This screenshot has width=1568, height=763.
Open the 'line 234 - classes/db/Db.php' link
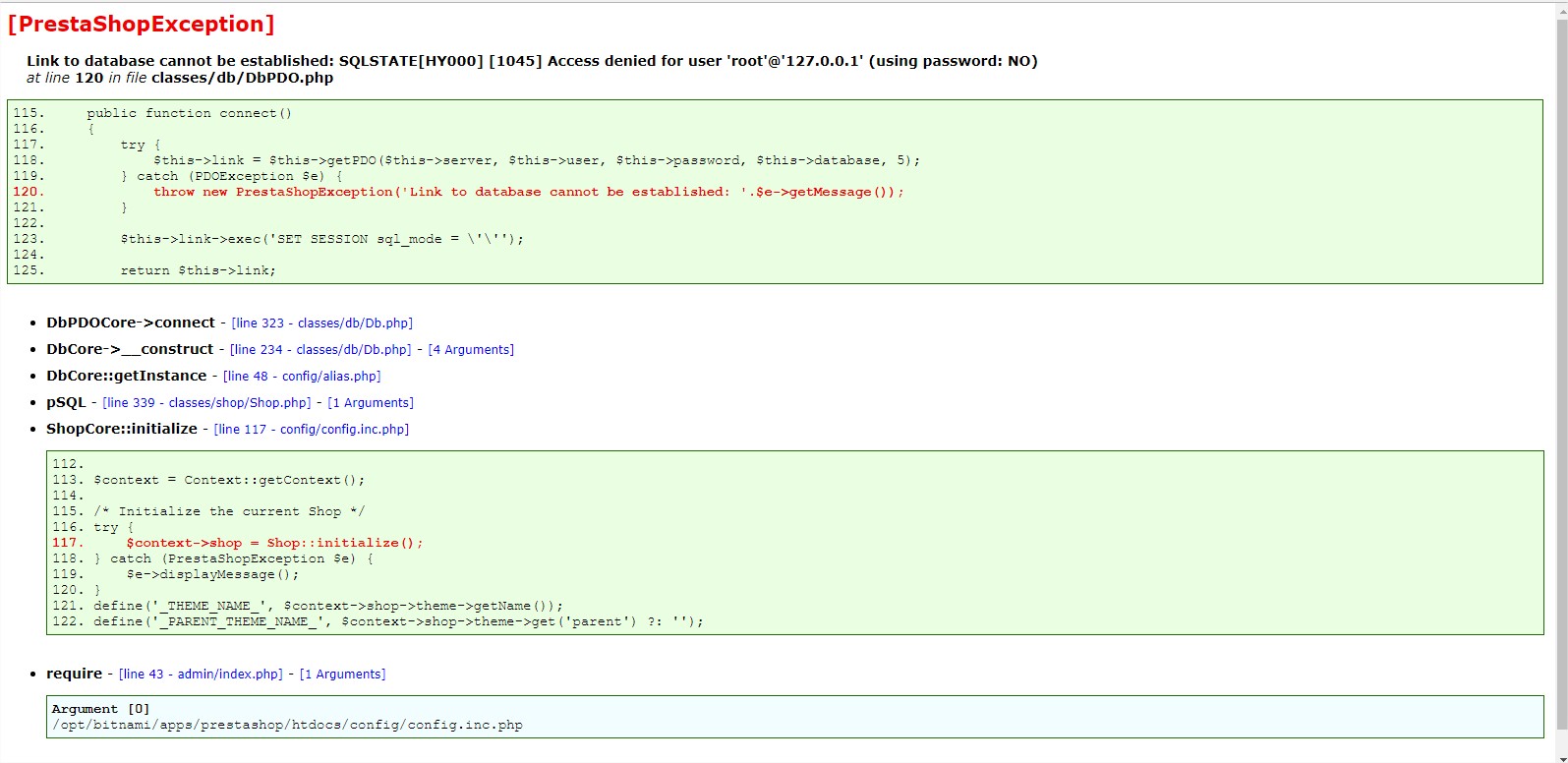point(320,349)
